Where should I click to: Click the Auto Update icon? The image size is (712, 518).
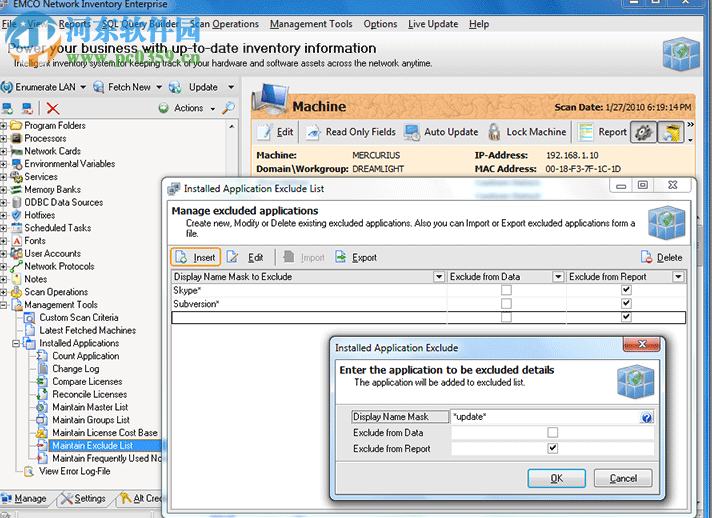coord(411,132)
